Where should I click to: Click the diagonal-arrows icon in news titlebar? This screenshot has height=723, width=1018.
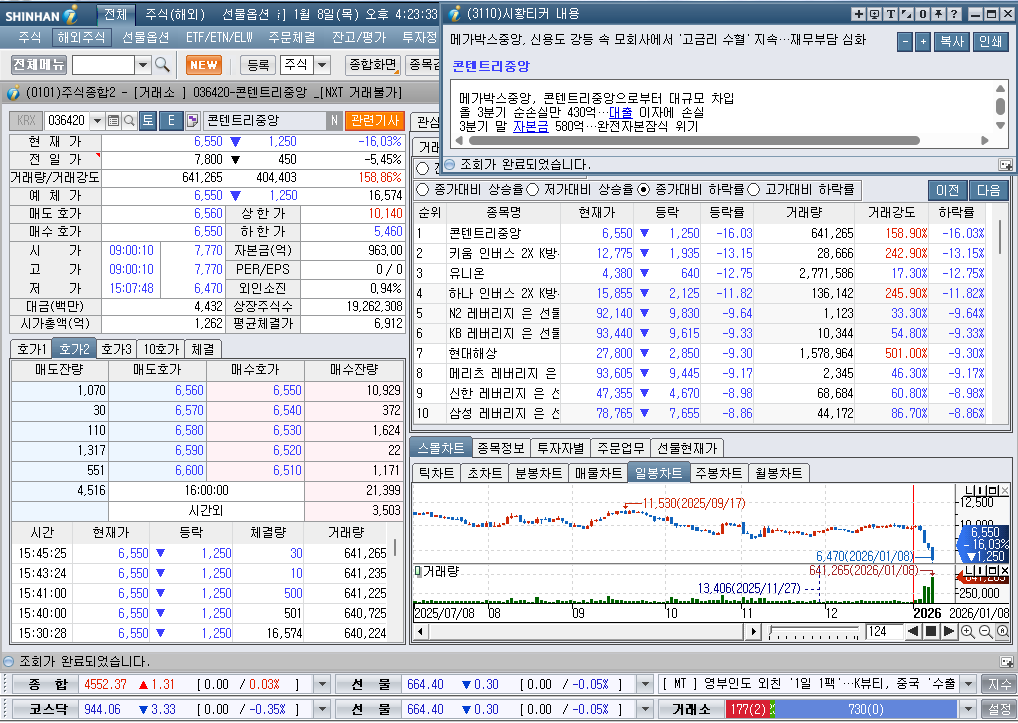click(x=907, y=14)
